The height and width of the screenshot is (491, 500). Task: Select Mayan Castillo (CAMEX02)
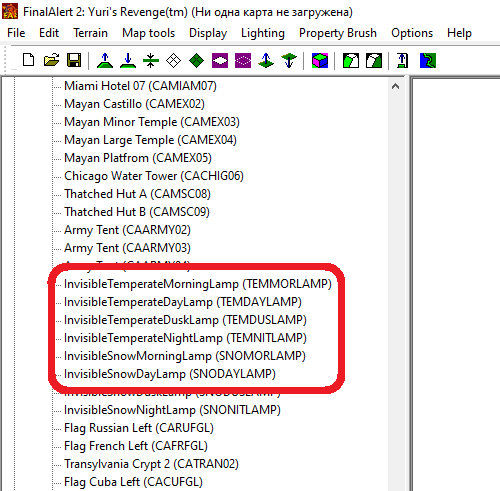[134, 104]
